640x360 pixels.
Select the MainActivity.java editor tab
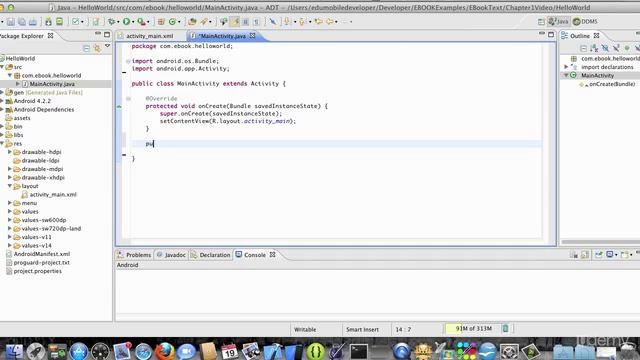pos(222,36)
